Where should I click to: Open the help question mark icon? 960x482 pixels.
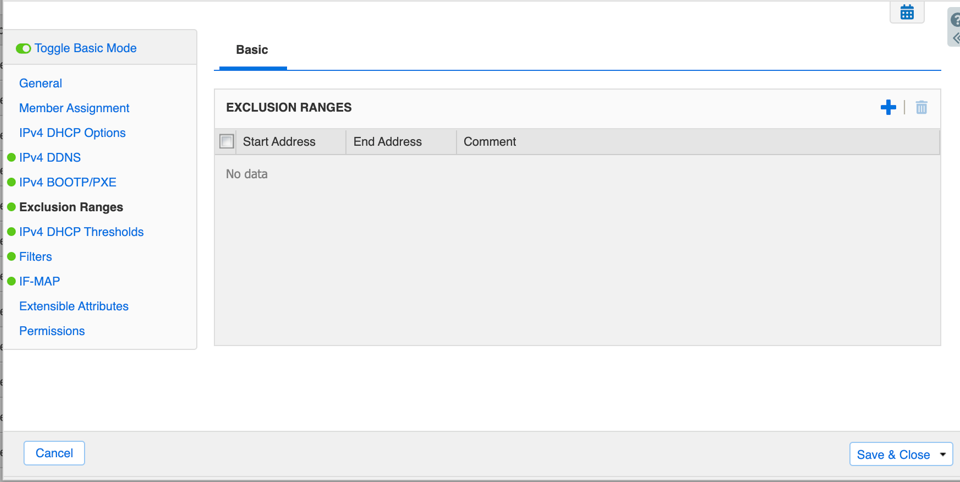(955, 20)
